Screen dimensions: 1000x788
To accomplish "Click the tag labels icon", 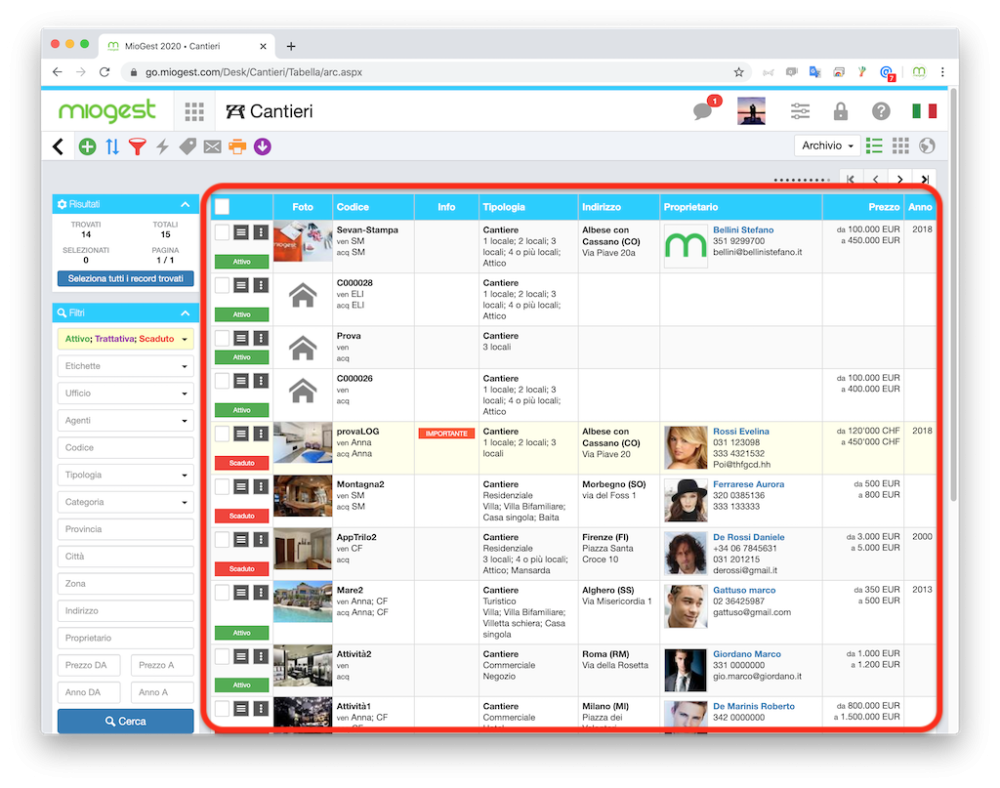I will pyautogui.click(x=188, y=147).
